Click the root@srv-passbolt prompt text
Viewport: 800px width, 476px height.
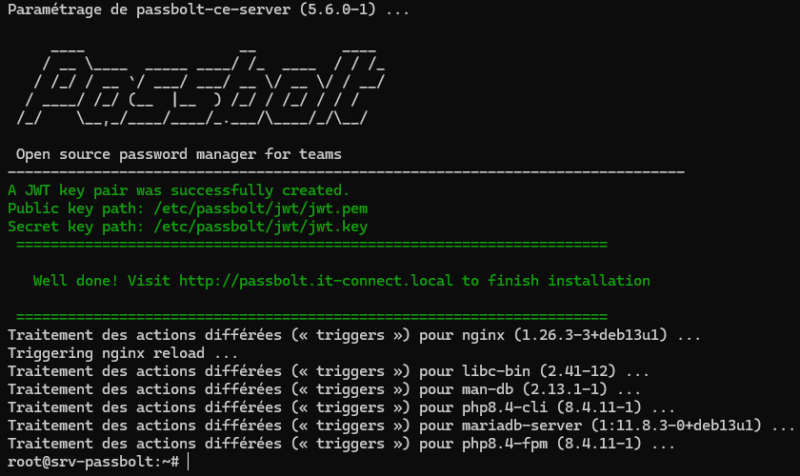[x=92, y=461]
